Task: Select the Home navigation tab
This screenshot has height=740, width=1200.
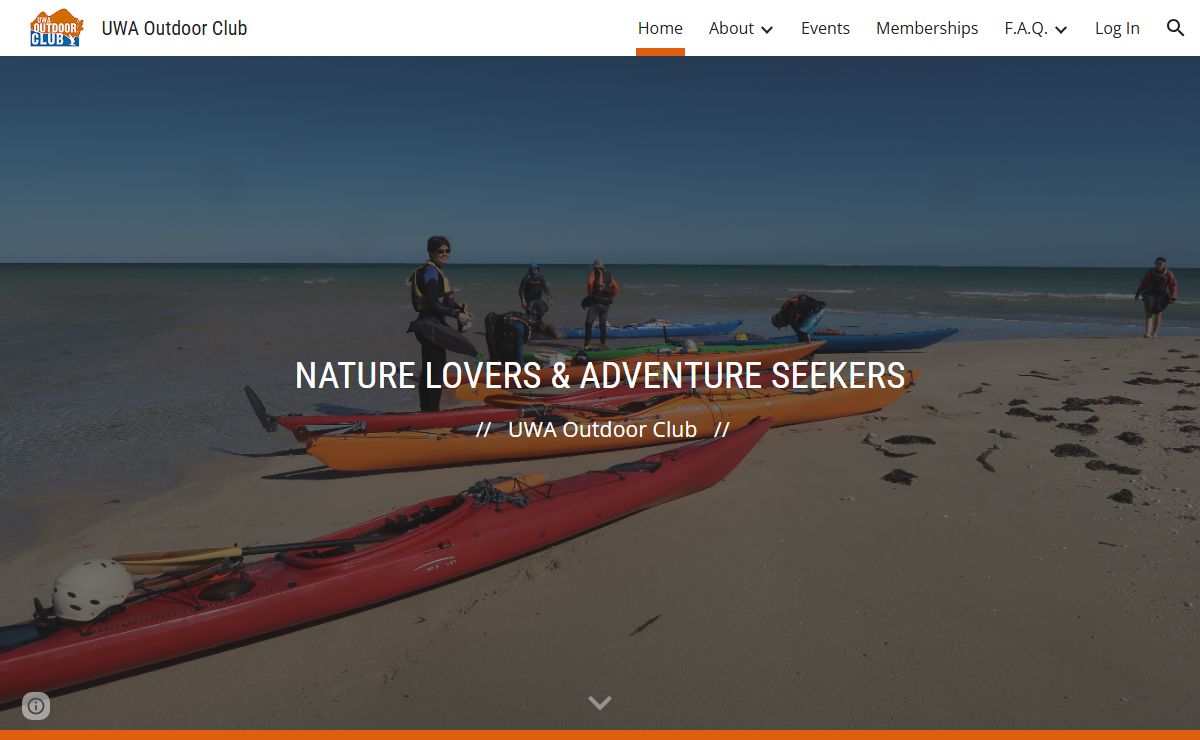Action: point(660,28)
